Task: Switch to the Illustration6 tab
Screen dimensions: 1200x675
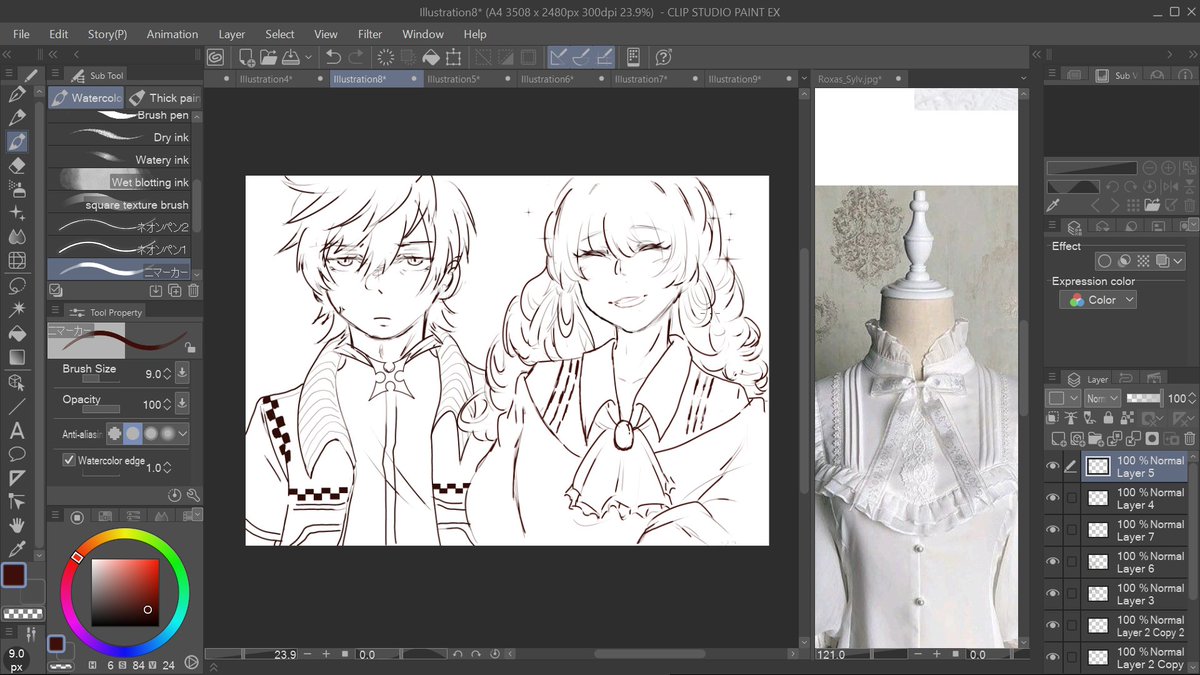Action: (x=547, y=79)
